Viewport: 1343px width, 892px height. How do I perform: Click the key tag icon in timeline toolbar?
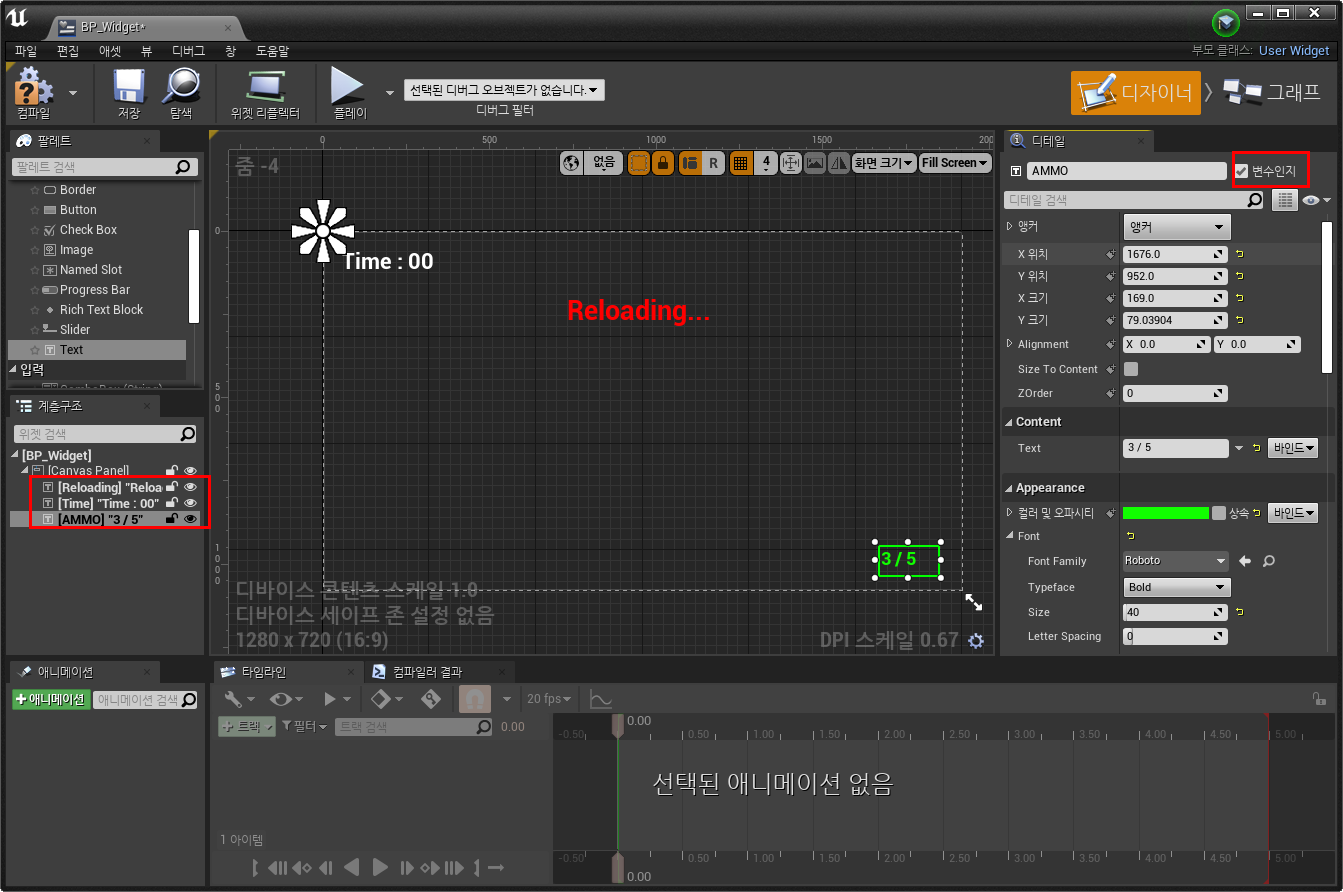tap(431, 699)
